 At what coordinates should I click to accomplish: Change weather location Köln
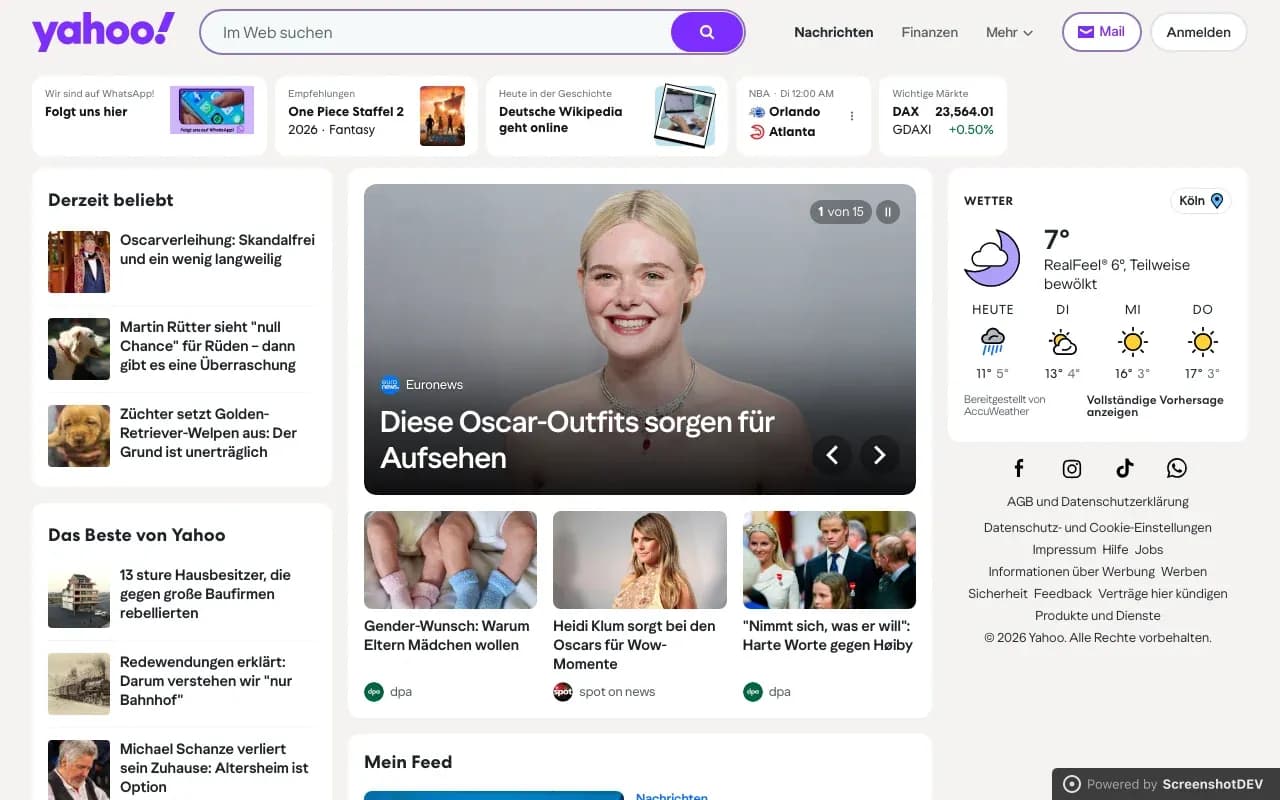(1201, 201)
